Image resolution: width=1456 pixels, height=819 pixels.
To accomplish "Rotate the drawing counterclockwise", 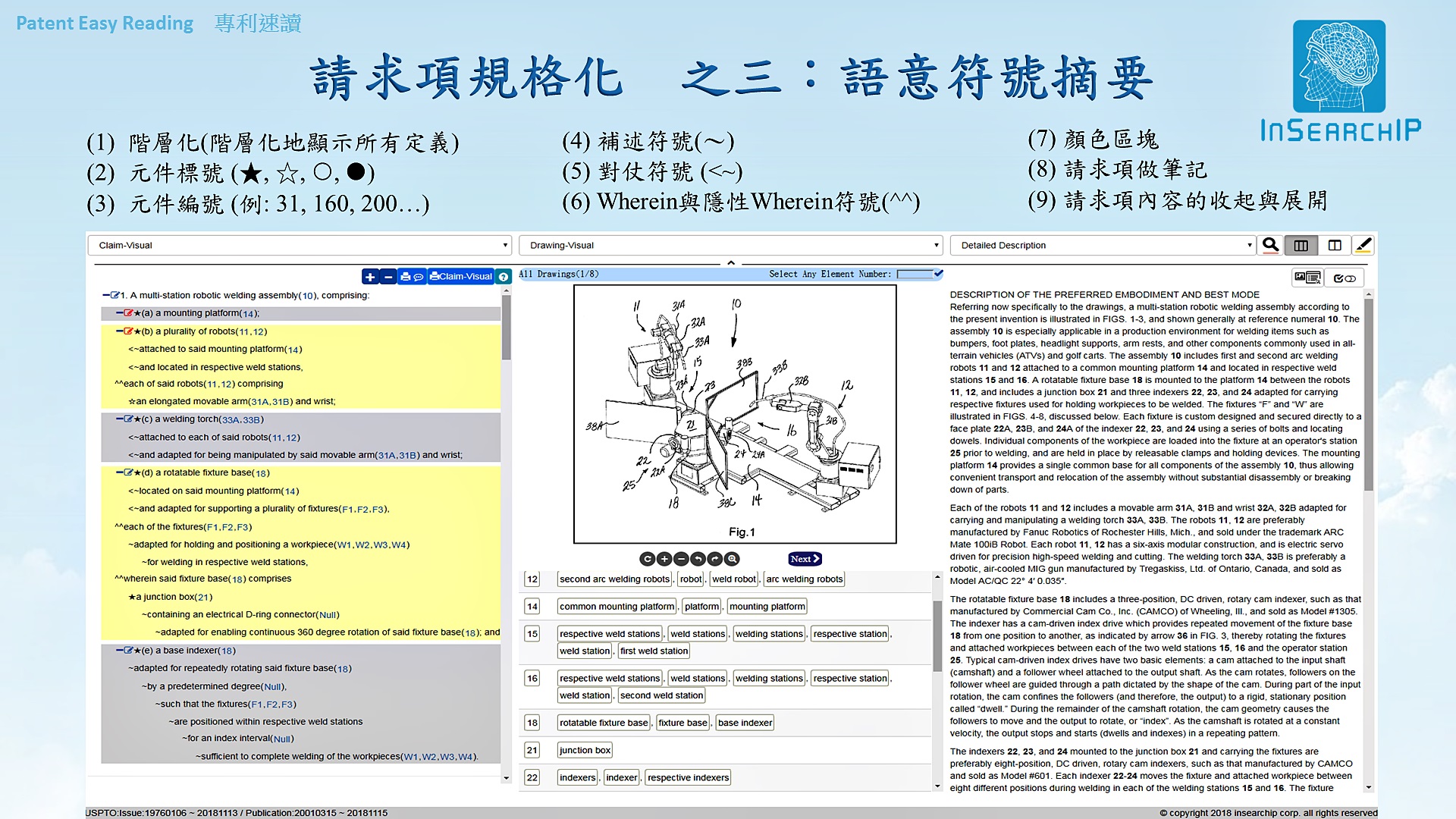I will [698, 559].
